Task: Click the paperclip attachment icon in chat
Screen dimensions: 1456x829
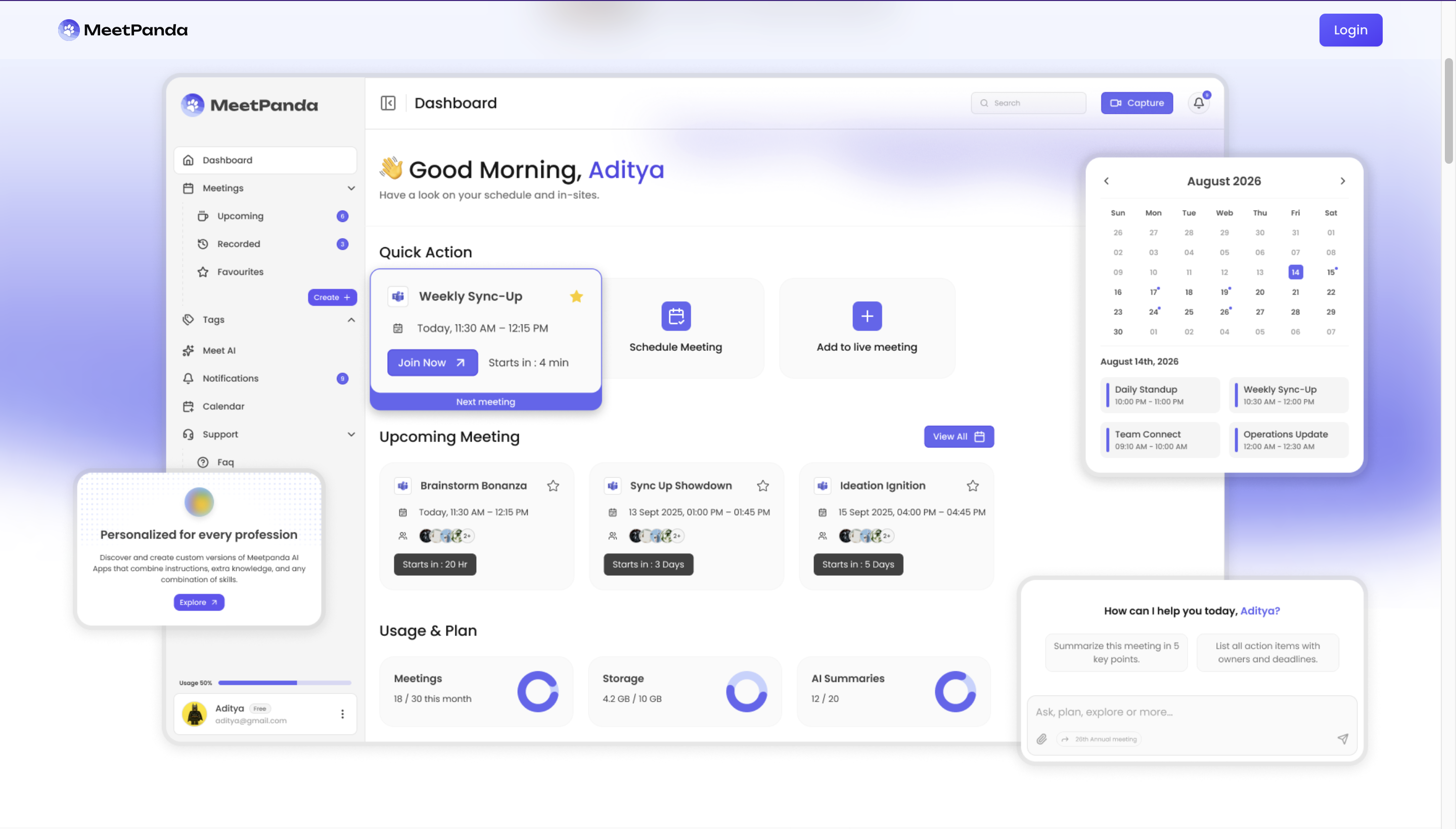Action: coord(1041,739)
